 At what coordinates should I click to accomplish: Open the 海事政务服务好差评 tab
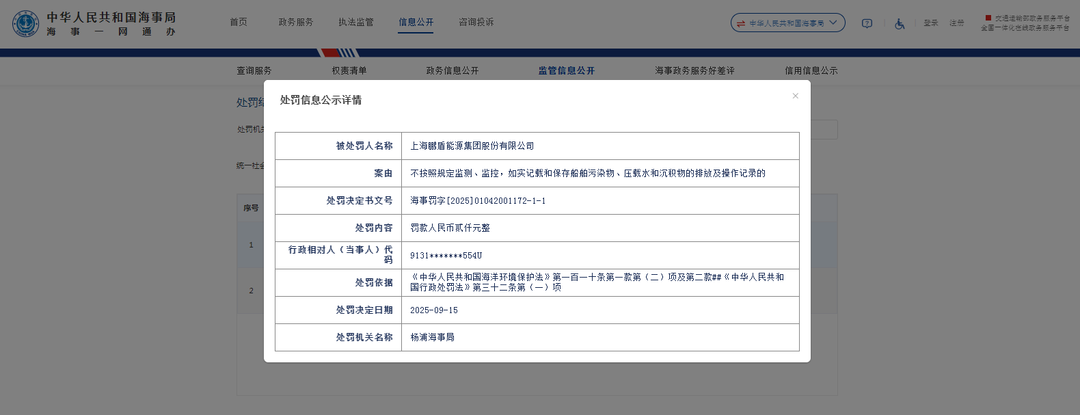point(695,71)
